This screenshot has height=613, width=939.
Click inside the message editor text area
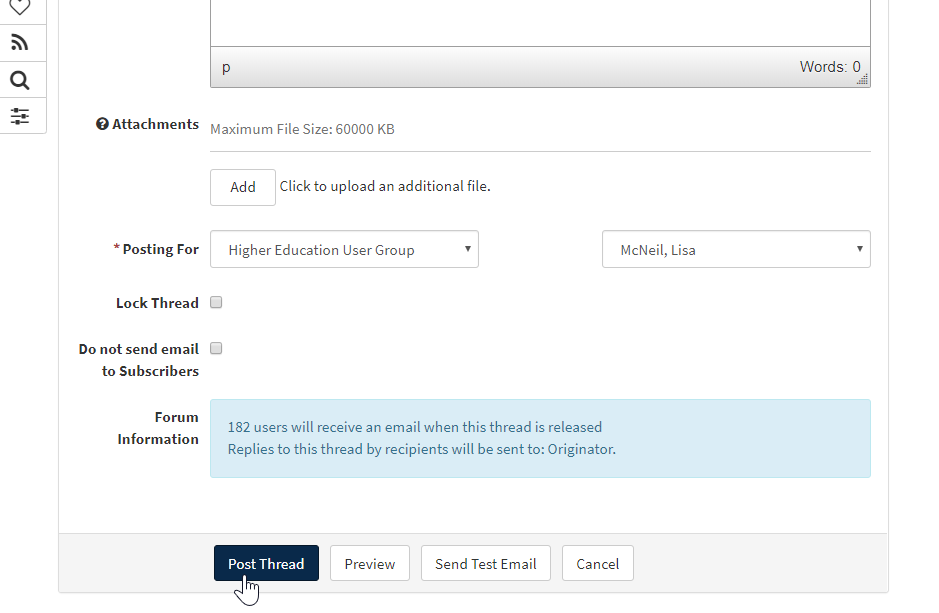pyautogui.click(x=540, y=22)
